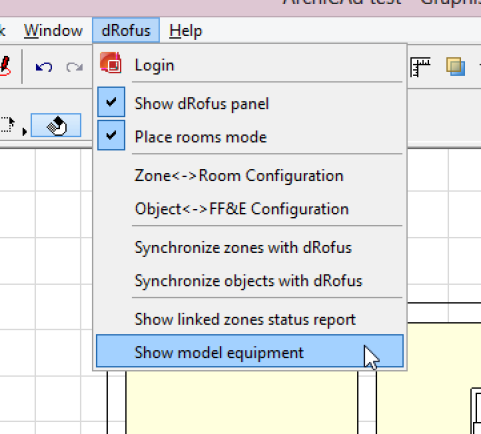Expand the marquee tool flyout arrow

(24, 132)
